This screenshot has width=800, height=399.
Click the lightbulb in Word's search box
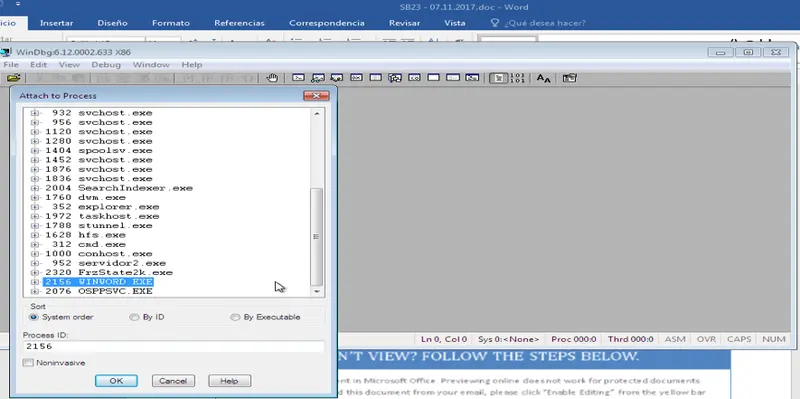(x=494, y=23)
